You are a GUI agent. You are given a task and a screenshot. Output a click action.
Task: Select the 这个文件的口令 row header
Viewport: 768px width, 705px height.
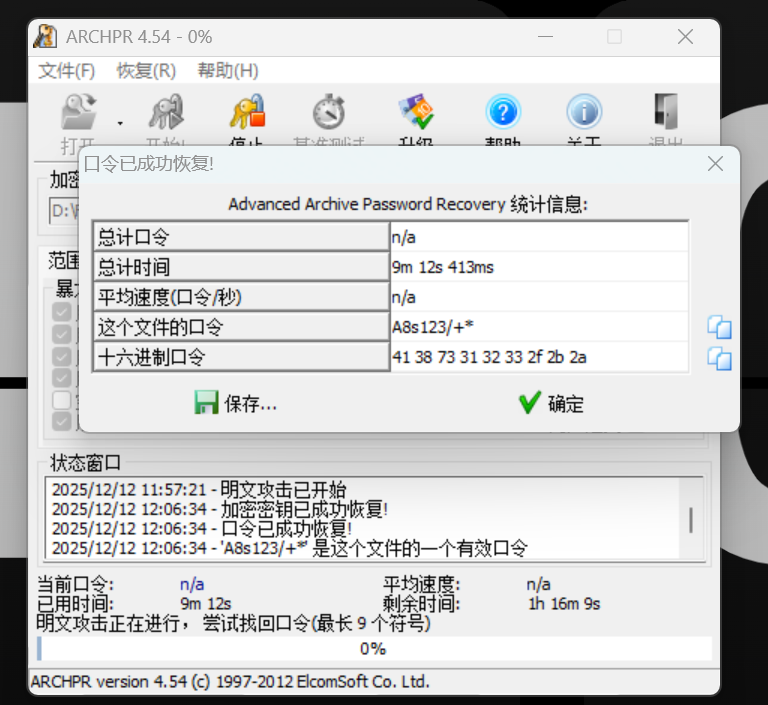pos(241,327)
